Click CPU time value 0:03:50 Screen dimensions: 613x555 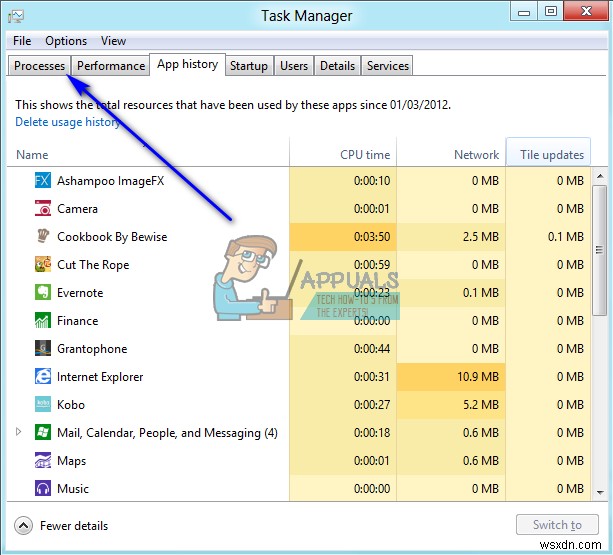click(372, 236)
